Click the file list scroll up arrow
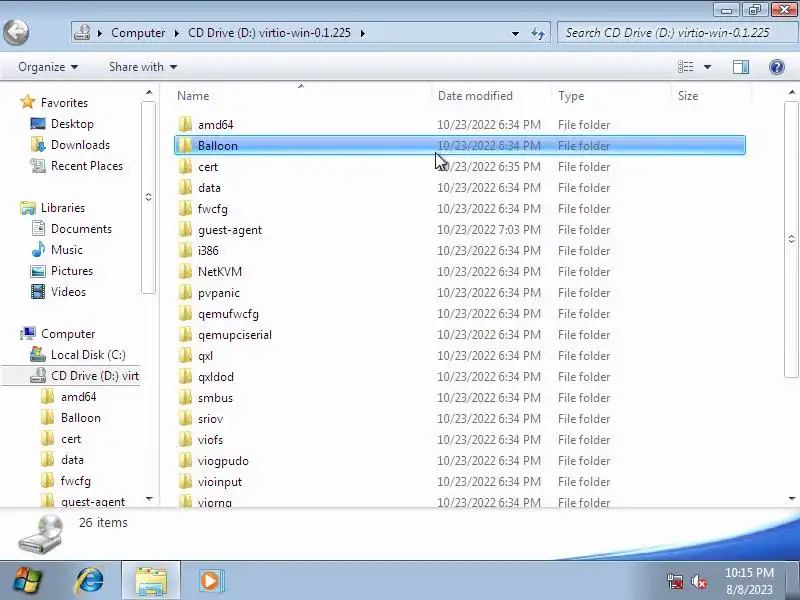This screenshot has width=800, height=600. (792, 92)
